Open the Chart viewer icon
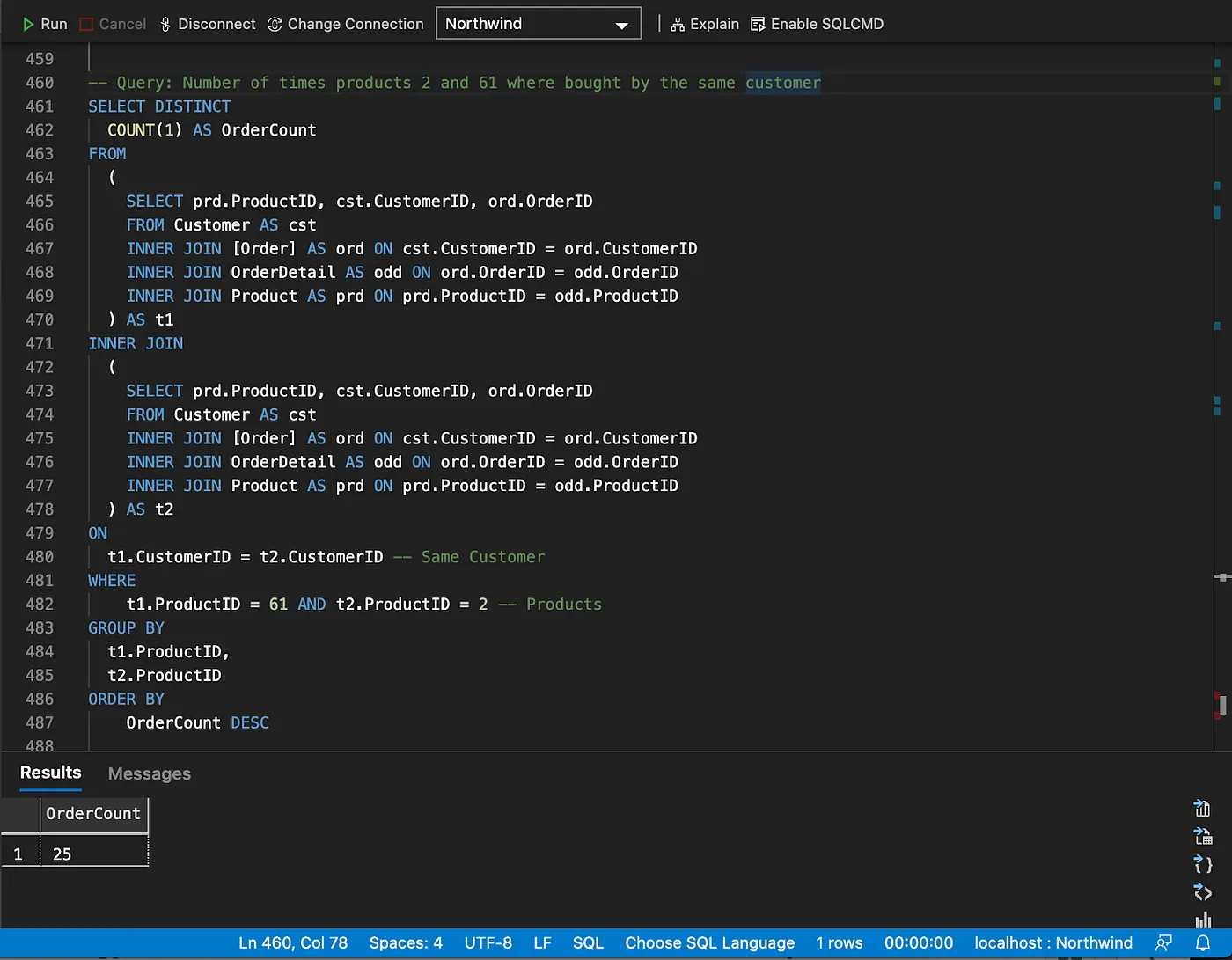 click(x=1202, y=920)
